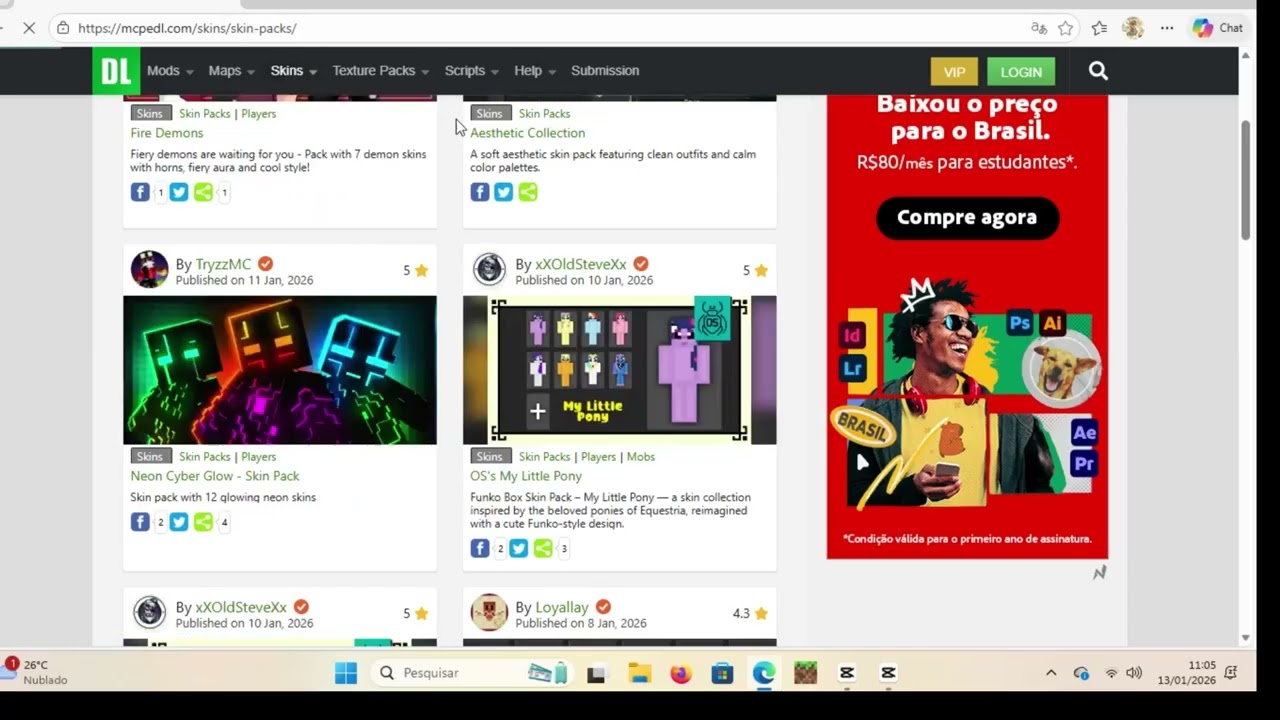Viewport: 1280px width, 720px height.
Task: Click the VIP button
Action: [x=954, y=71]
